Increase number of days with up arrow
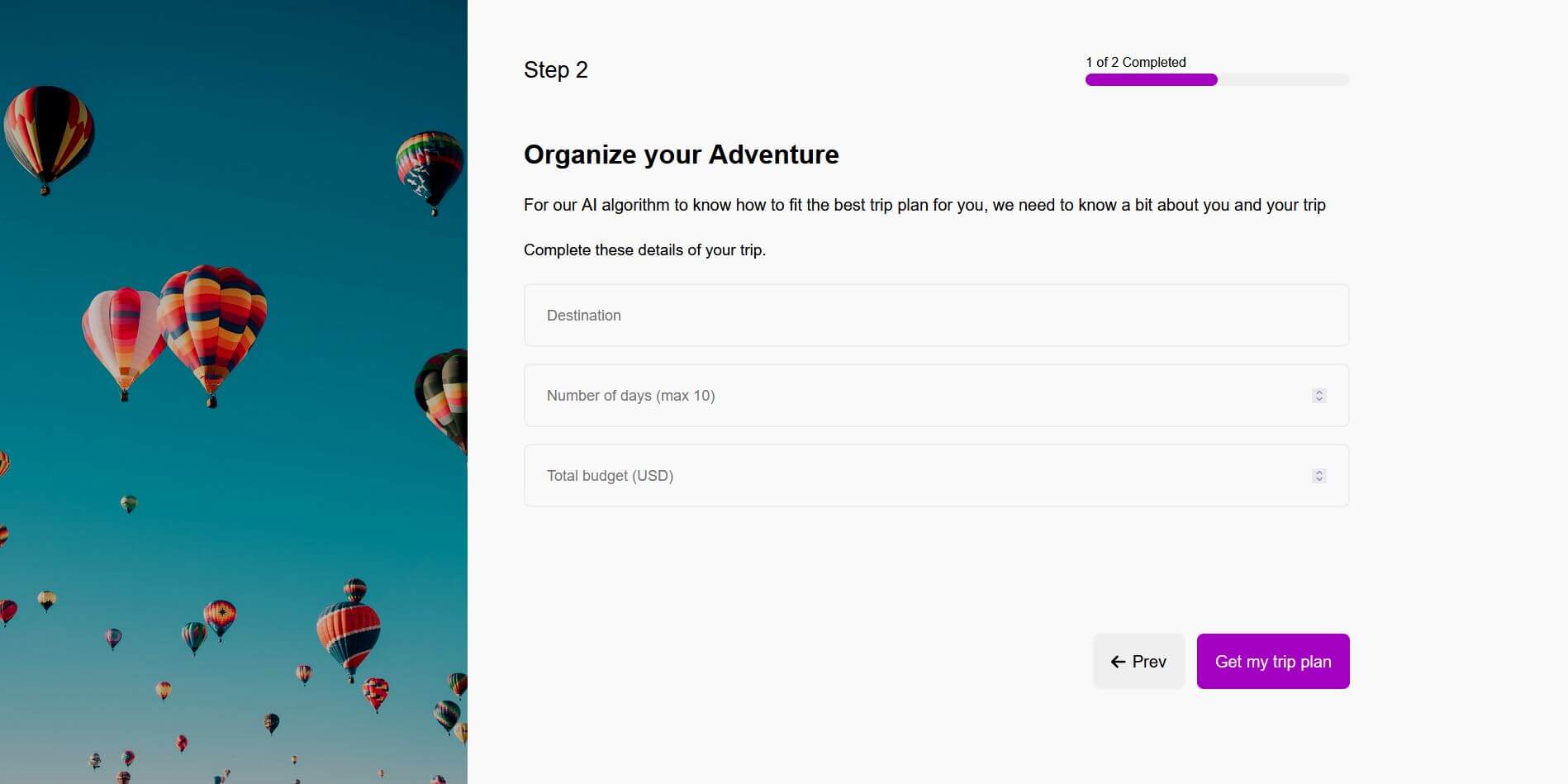The image size is (1568, 784). point(1319,392)
